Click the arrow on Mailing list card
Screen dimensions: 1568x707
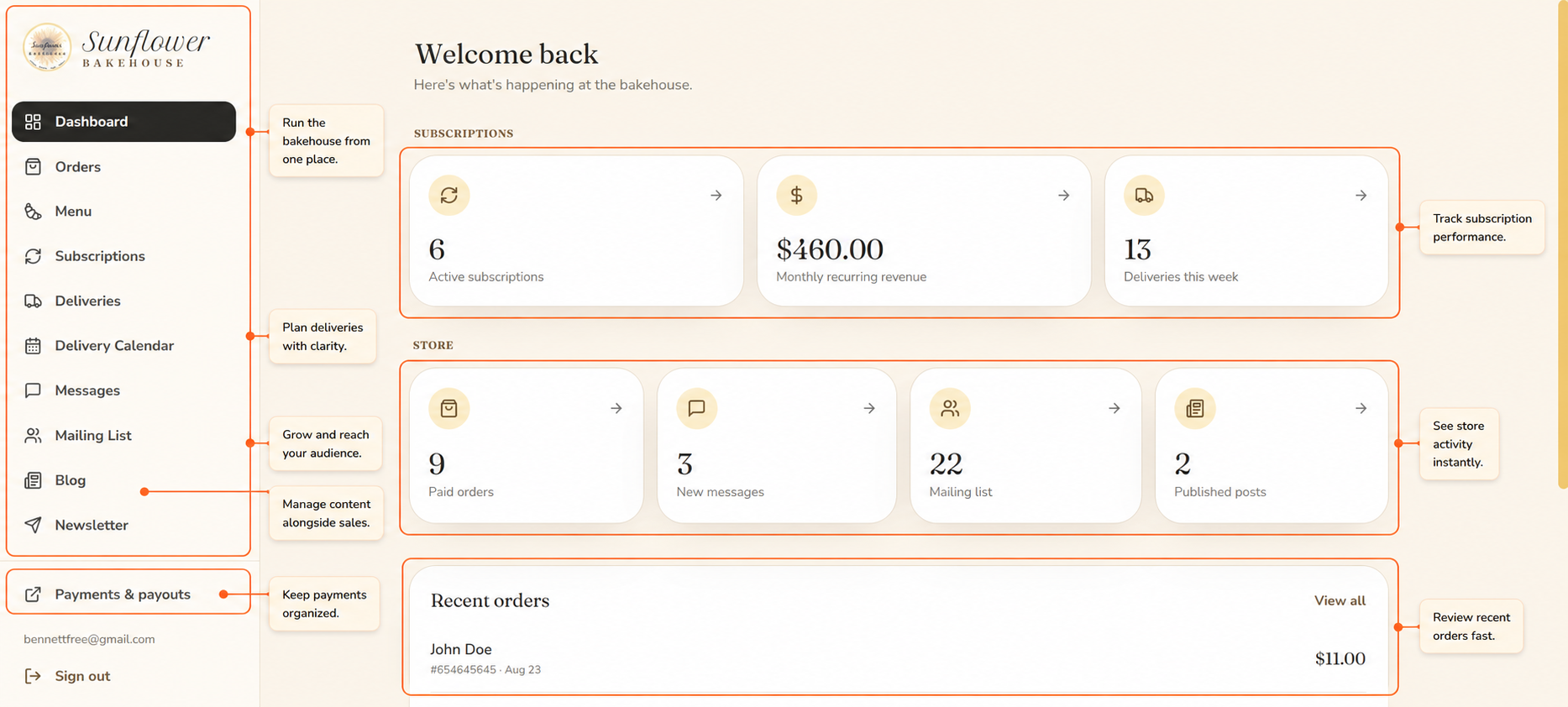1114,409
